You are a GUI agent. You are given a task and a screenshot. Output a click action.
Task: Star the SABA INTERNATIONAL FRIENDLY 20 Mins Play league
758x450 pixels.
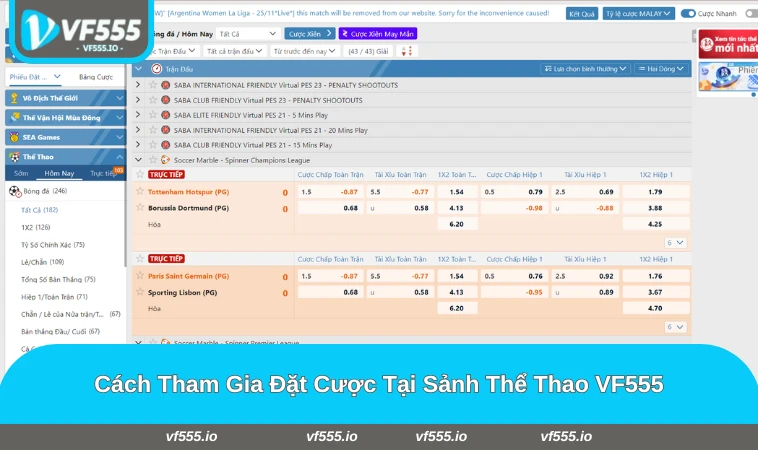(x=153, y=130)
